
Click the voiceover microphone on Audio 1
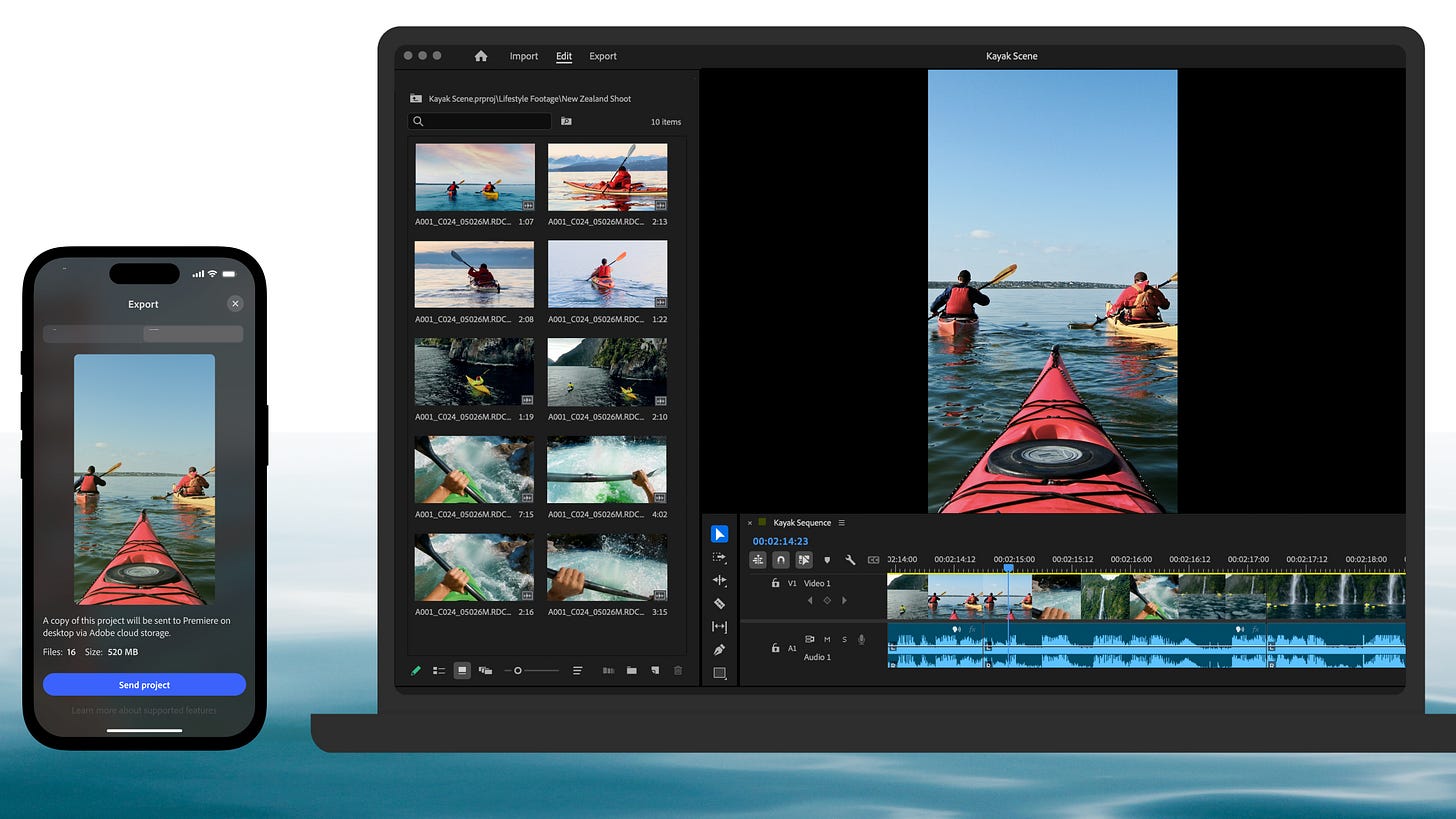coord(861,639)
